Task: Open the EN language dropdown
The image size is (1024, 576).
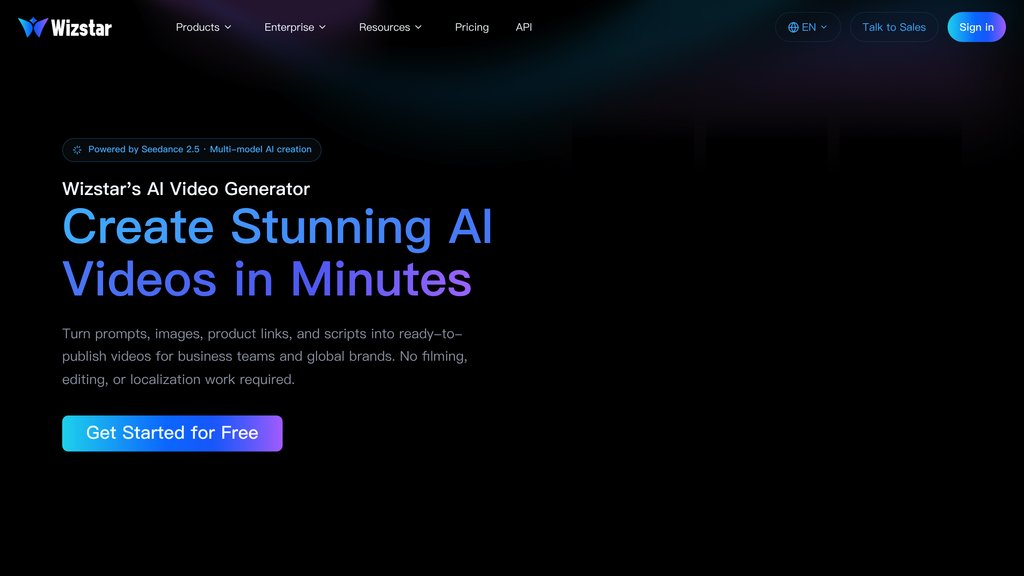Action: point(808,27)
